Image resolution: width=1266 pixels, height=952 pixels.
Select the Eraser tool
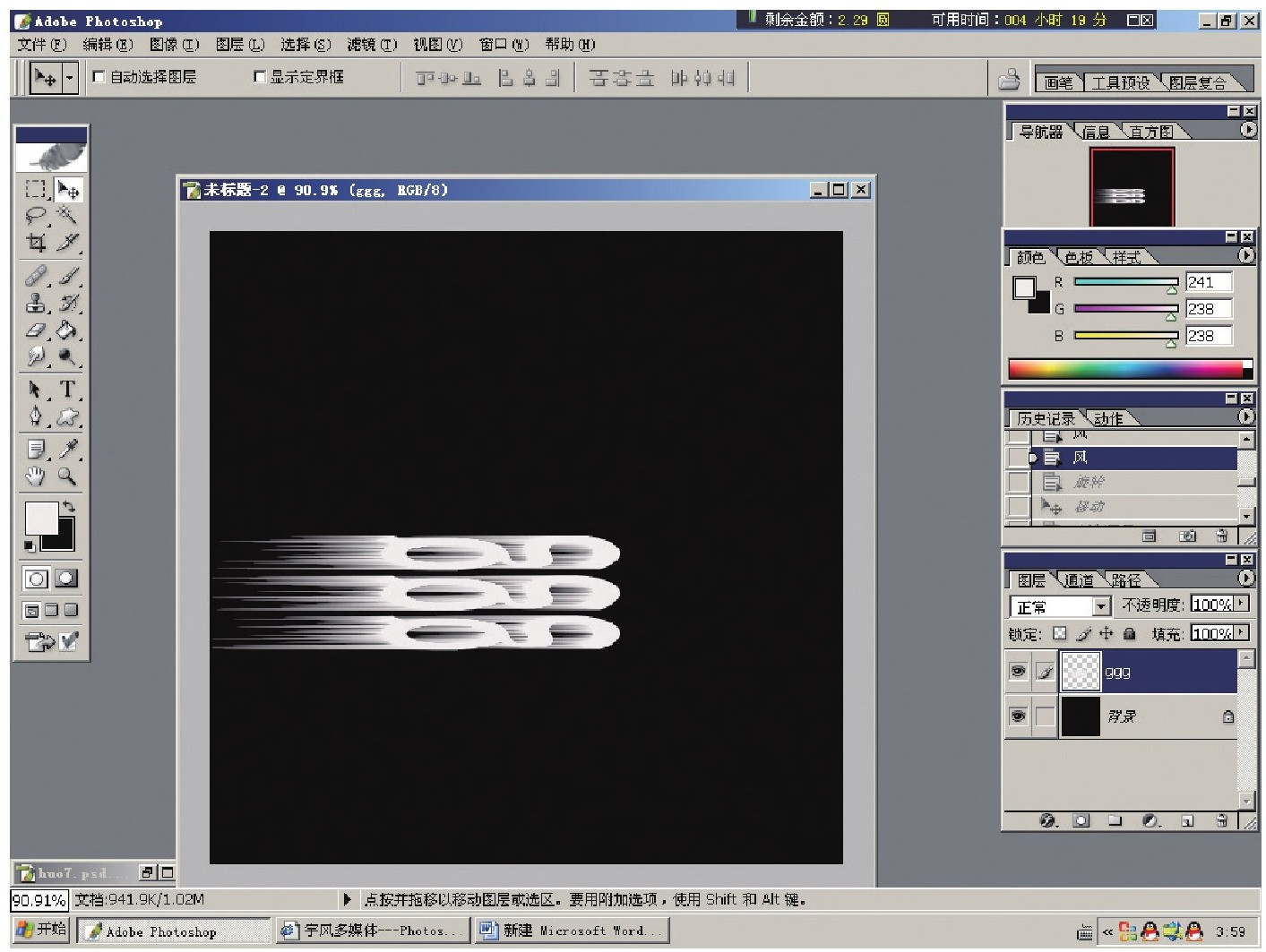pos(36,330)
